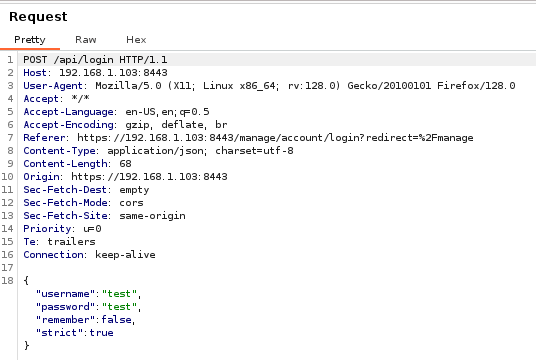Click the keep-alive value
Viewport: 536px width, 360px height.
(x=125, y=255)
